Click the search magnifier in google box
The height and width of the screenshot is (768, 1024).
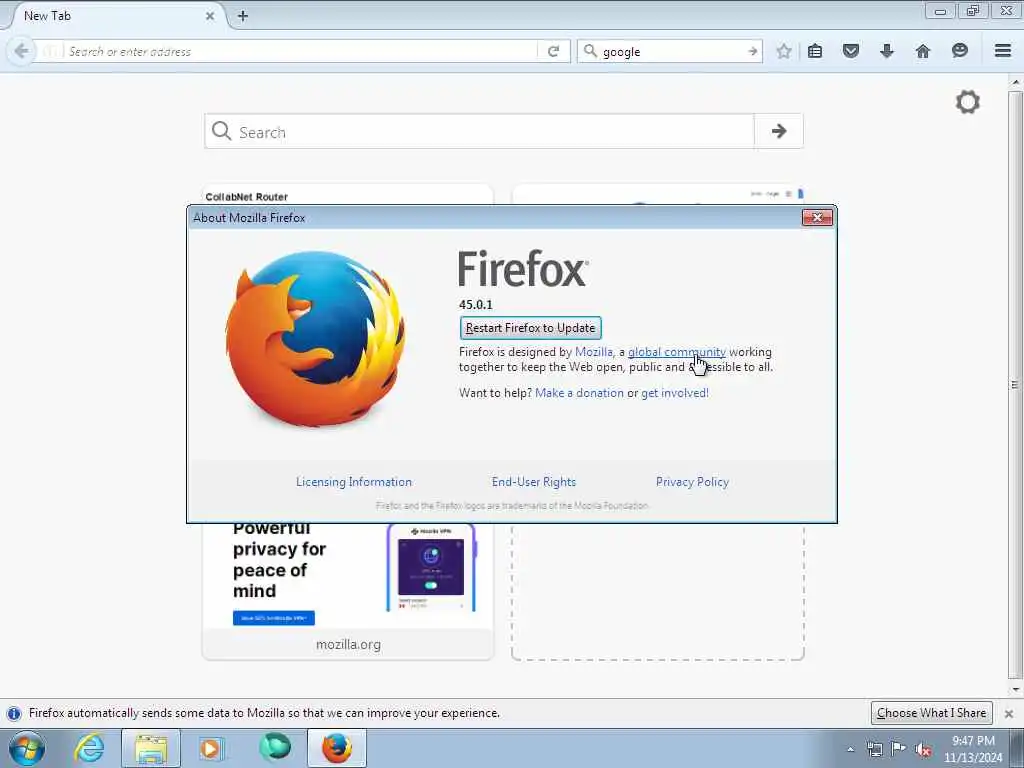[590, 51]
